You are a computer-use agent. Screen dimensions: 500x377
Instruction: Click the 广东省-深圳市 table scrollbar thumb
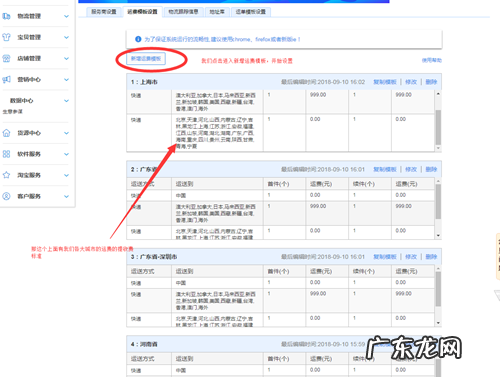[x=438, y=289]
